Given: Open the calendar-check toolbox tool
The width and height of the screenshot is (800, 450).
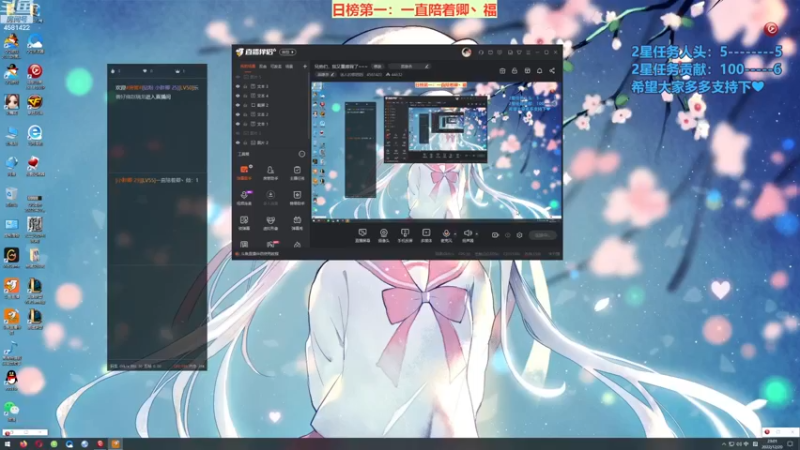Looking at the screenshot, I should tap(297, 172).
